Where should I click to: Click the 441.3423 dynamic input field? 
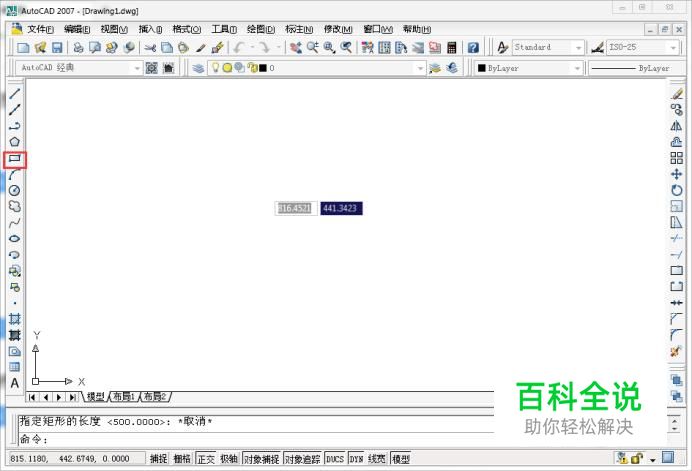coord(341,208)
